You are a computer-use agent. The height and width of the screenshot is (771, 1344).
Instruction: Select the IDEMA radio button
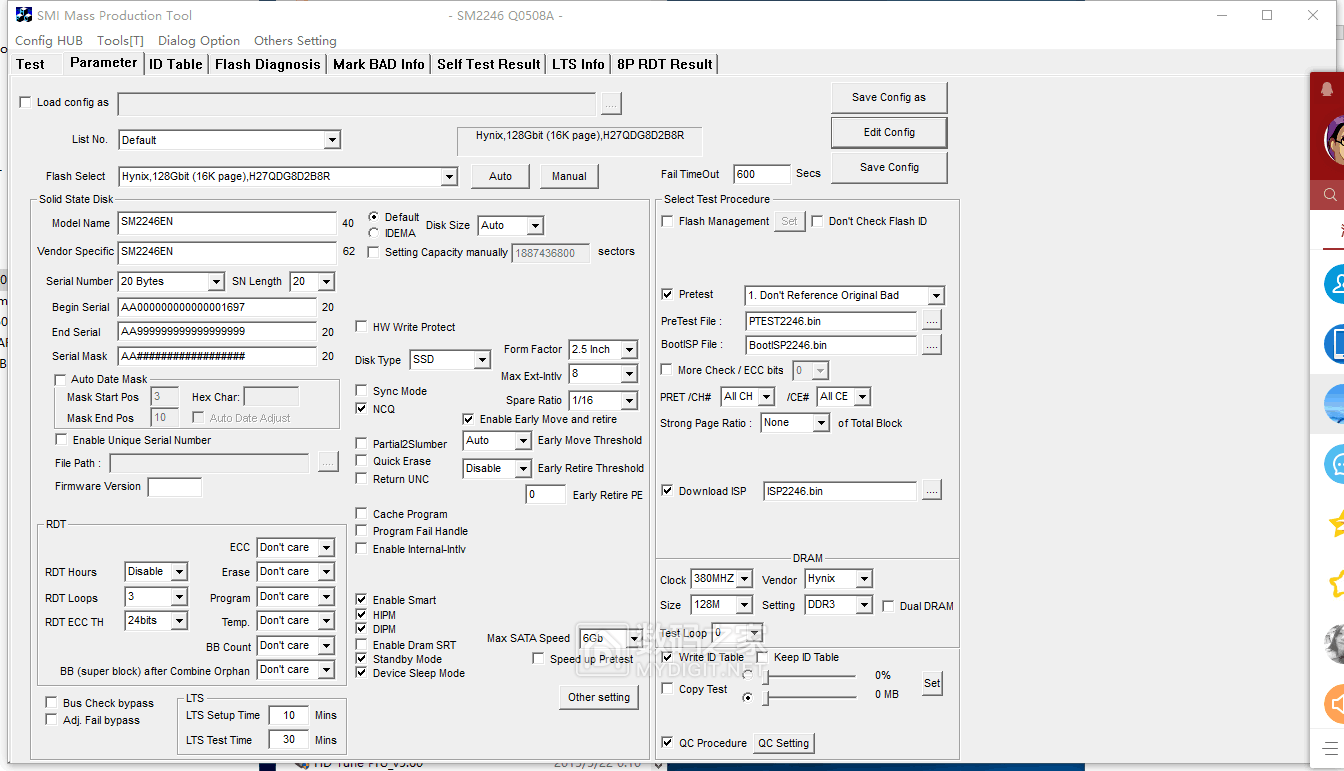[374, 233]
